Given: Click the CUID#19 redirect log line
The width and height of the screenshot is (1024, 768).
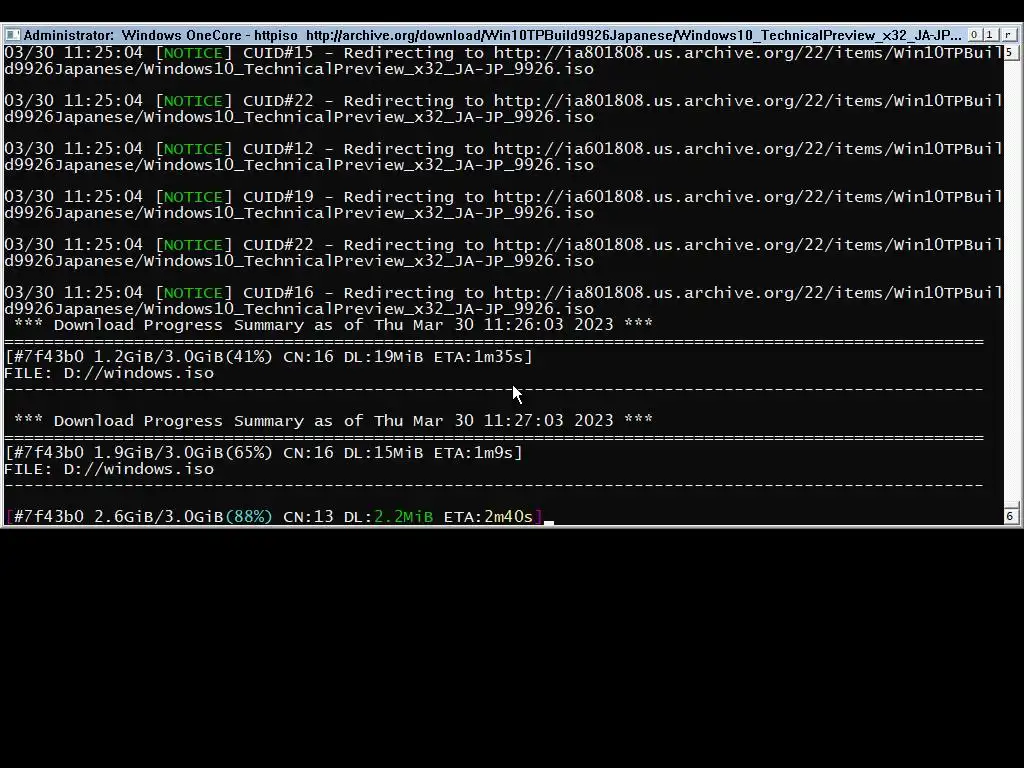Looking at the screenshot, I should tap(503, 204).
